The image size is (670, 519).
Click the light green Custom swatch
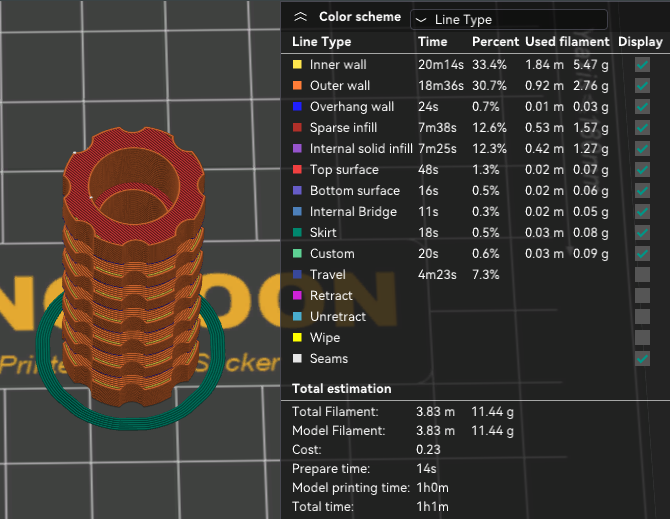pyautogui.click(x=297, y=253)
